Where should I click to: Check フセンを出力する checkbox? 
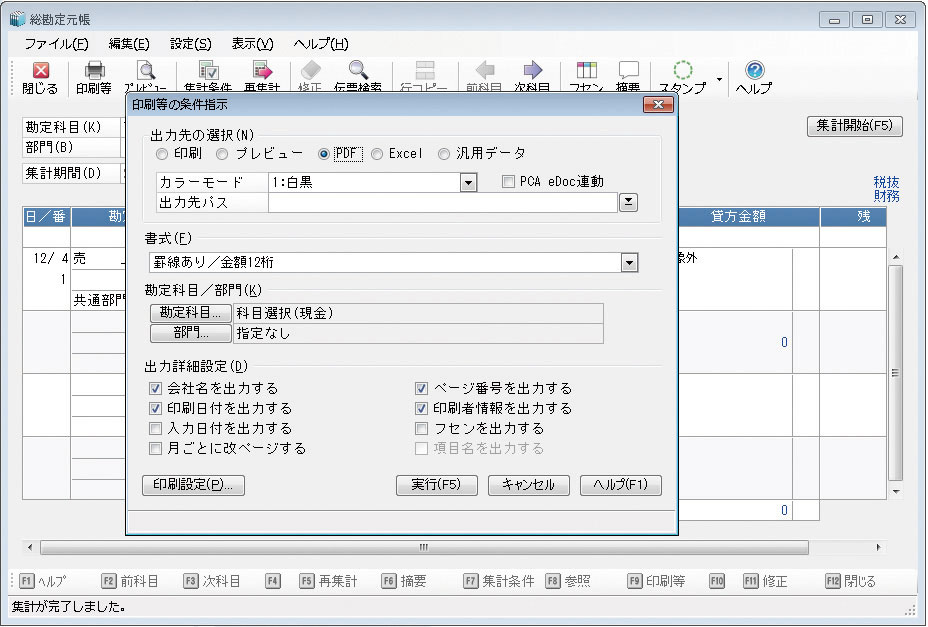(421, 429)
